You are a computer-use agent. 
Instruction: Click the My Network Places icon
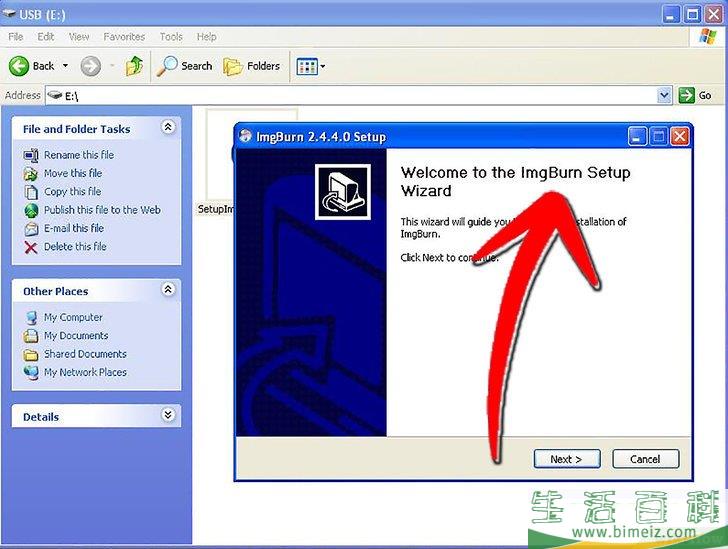click(x=31, y=373)
